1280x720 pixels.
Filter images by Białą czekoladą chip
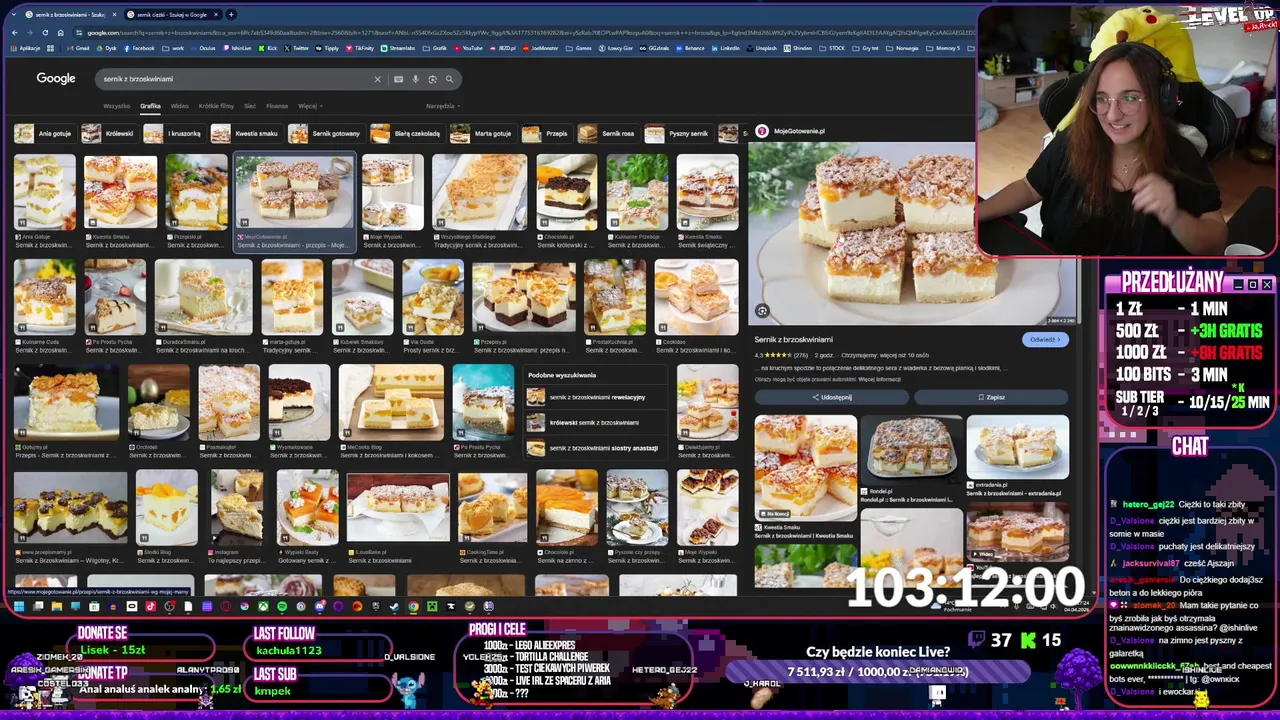407,133
